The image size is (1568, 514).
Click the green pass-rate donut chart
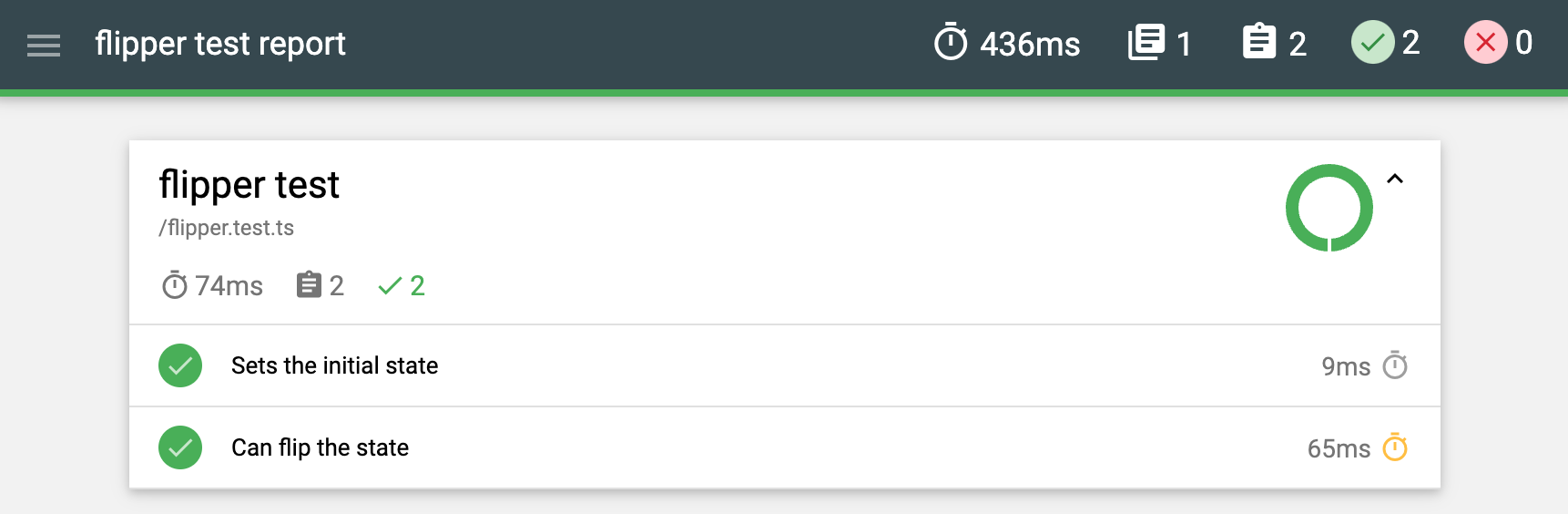pyautogui.click(x=1329, y=208)
